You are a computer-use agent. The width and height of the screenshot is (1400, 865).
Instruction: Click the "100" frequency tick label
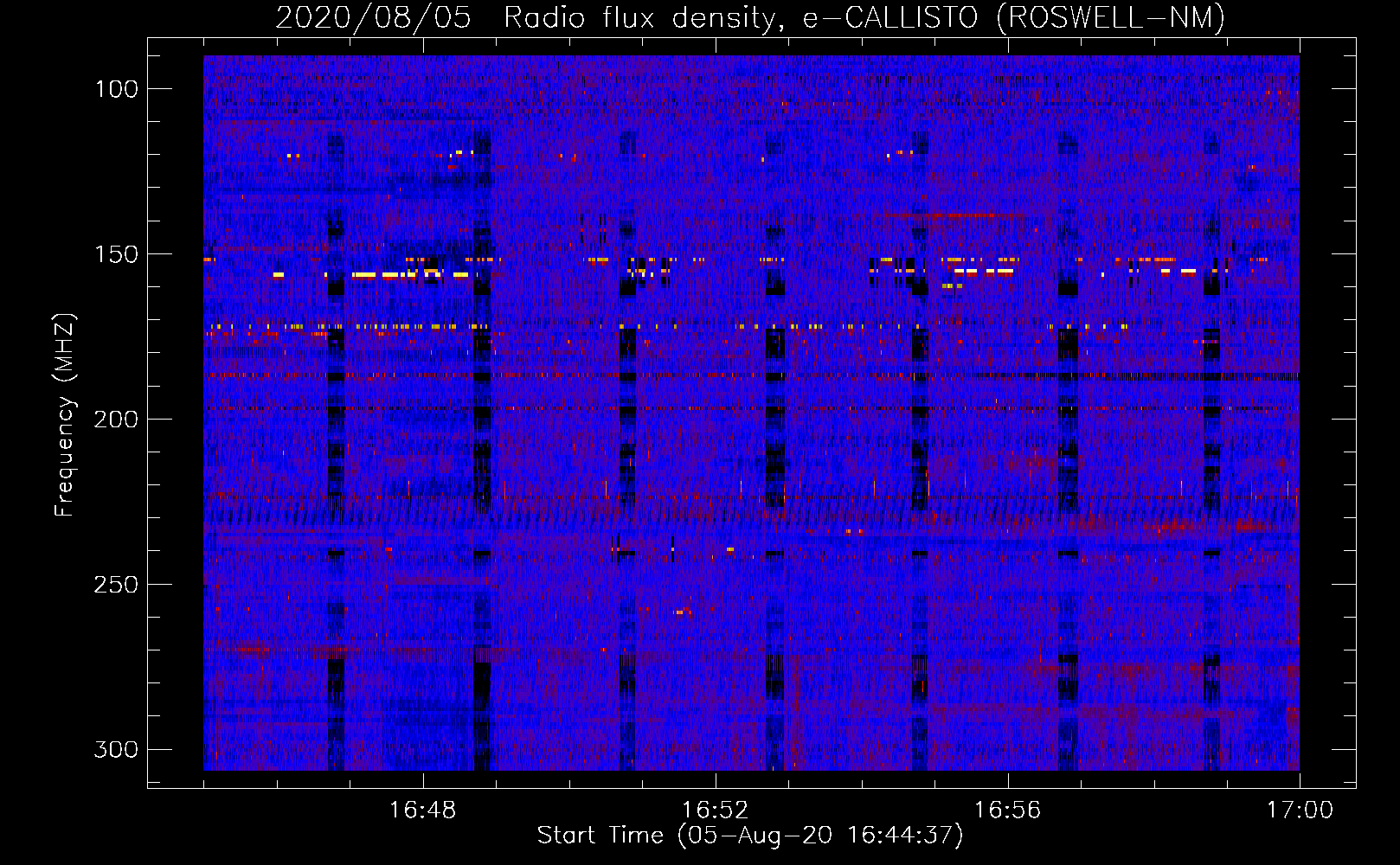click(116, 89)
